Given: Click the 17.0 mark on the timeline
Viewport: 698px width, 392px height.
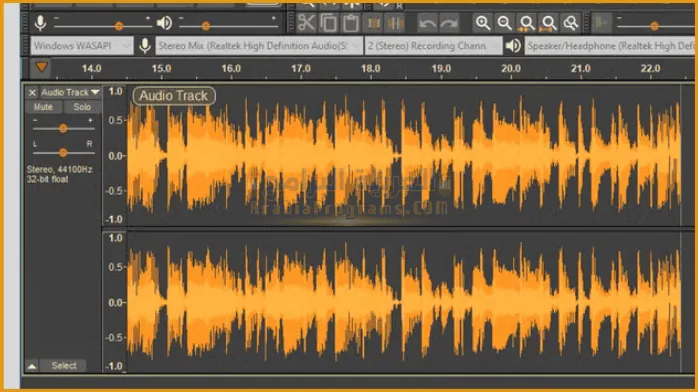Looking at the screenshot, I should (x=301, y=69).
